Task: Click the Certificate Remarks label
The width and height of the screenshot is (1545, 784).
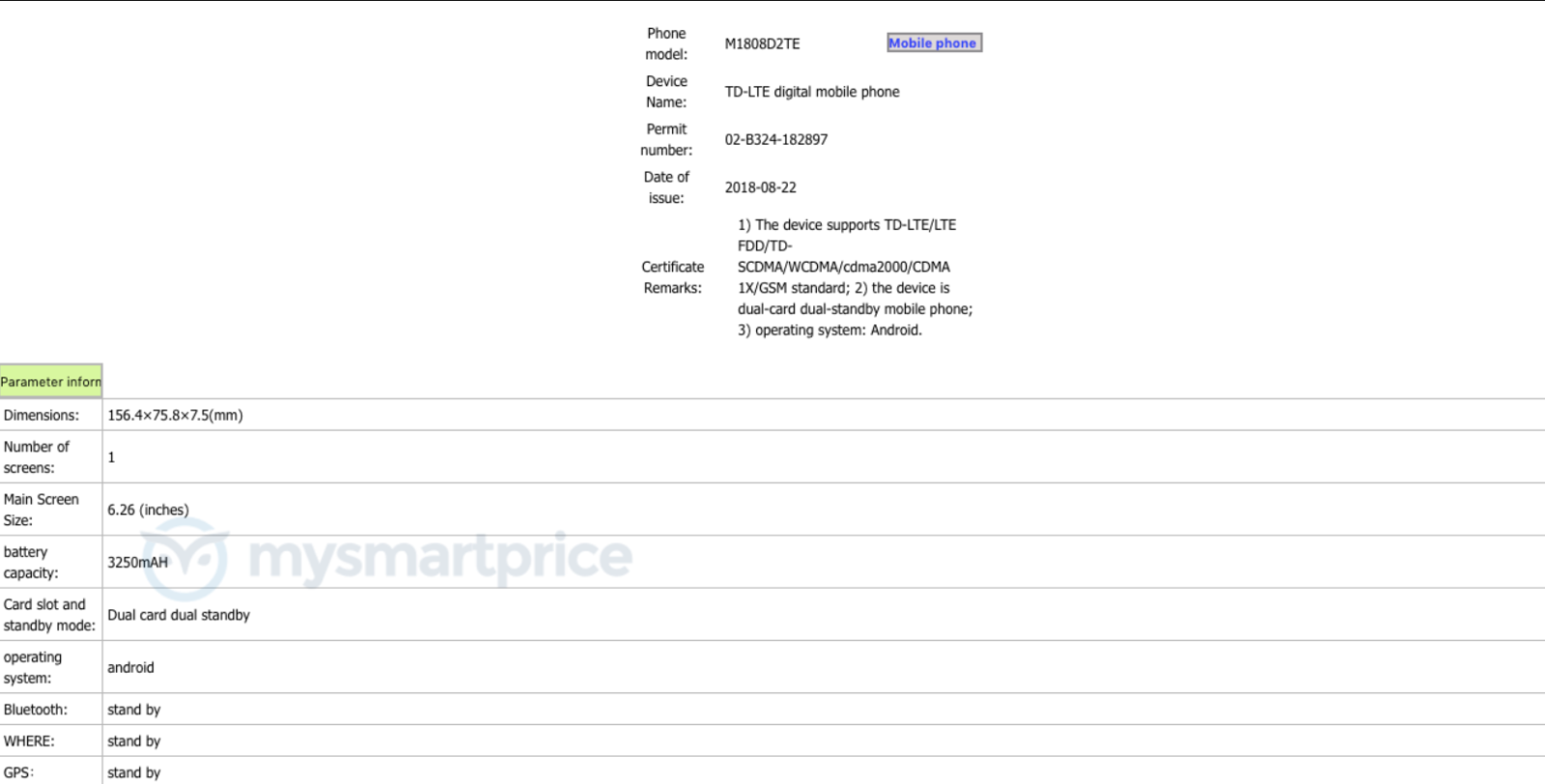Action: pyautogui.click(x=673, y=277)
